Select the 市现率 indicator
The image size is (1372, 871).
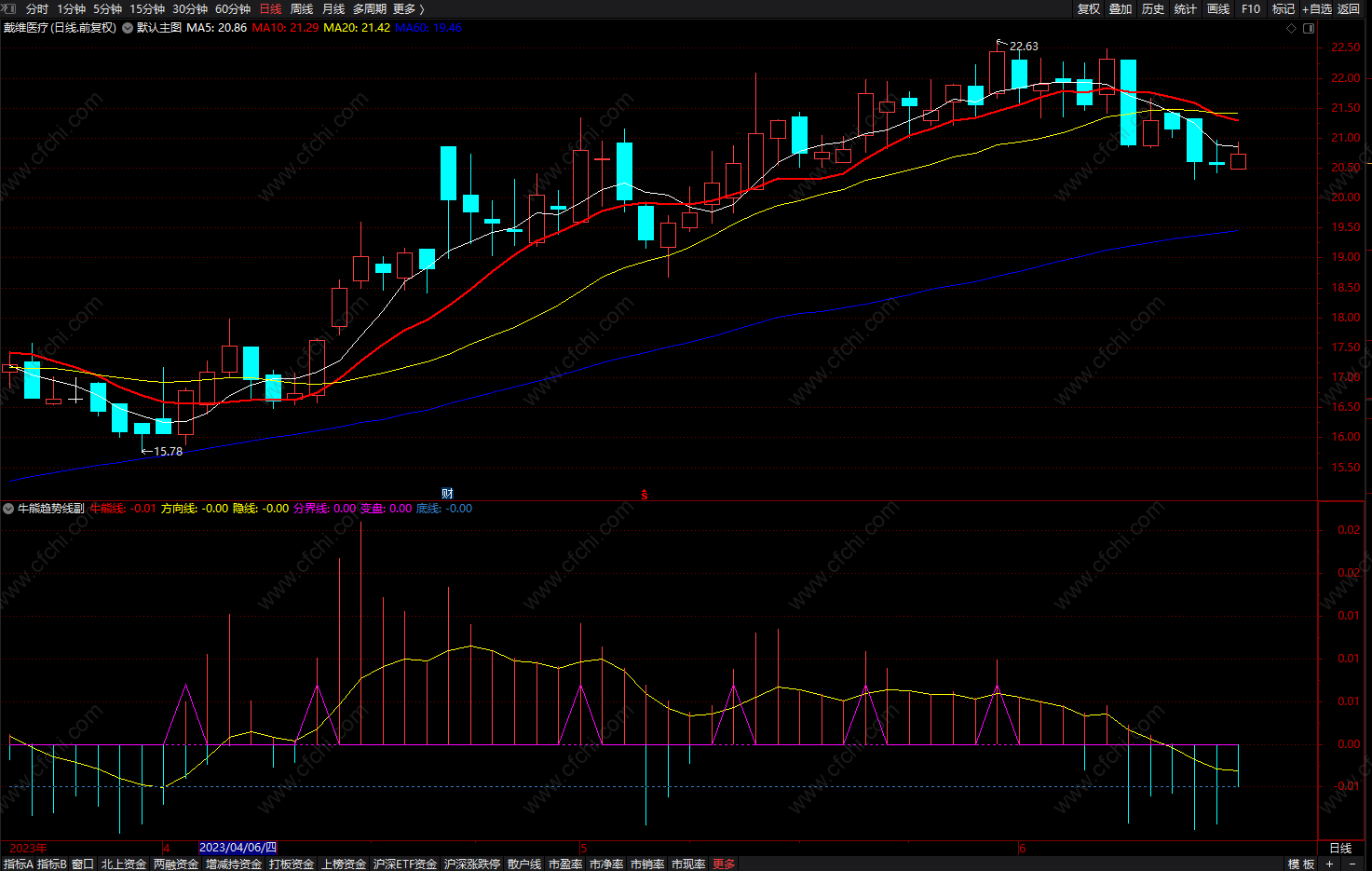(x=688, y=864)
